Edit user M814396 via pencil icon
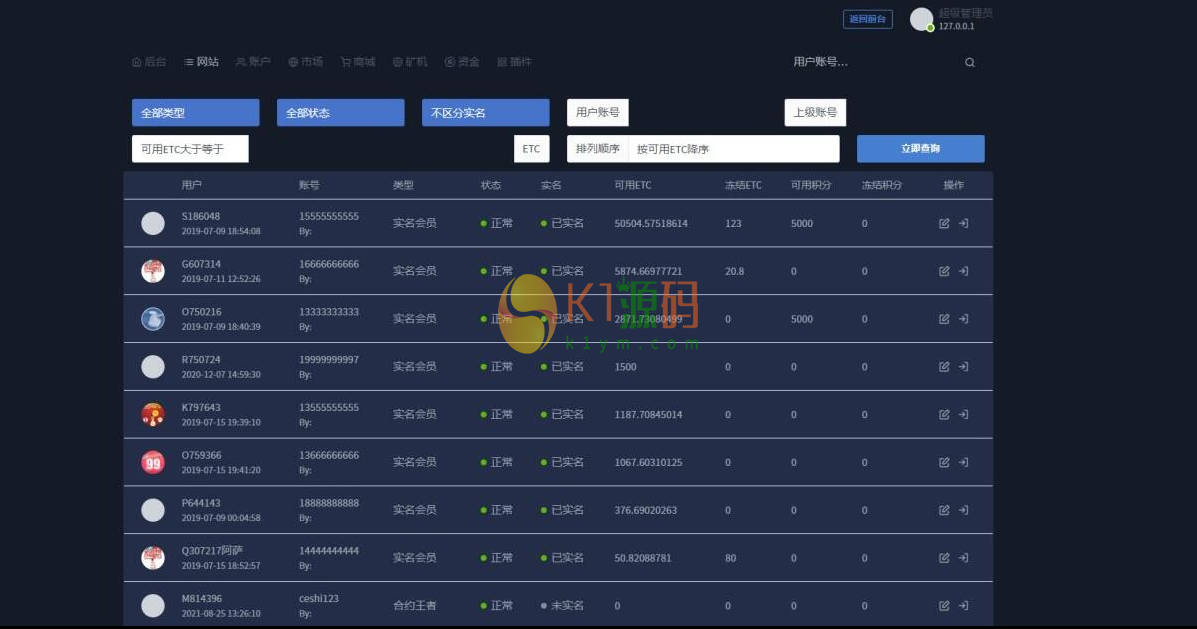Screen dimensions: 1197x629 point(944,605)
